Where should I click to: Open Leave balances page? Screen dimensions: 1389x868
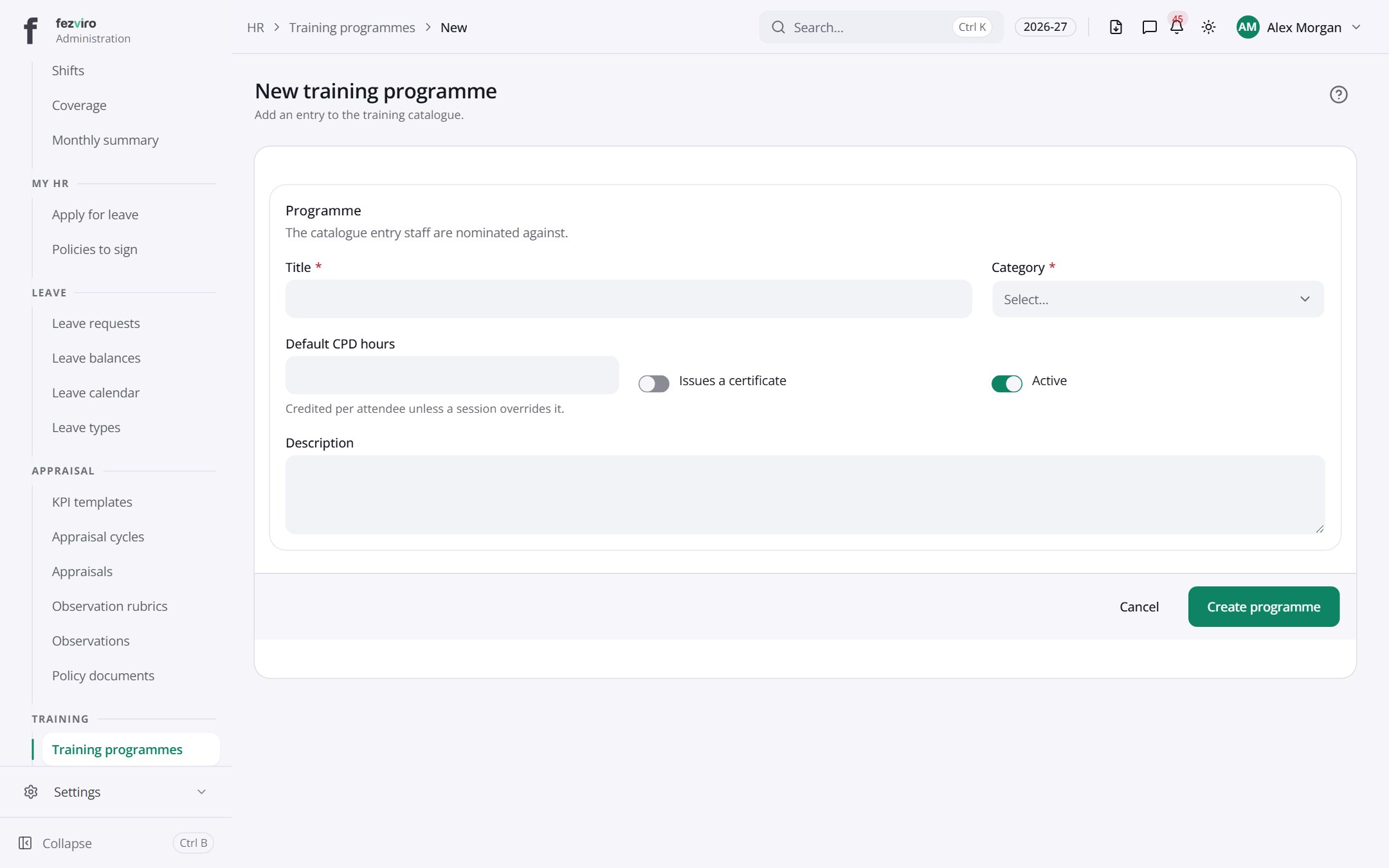[96, 358]
